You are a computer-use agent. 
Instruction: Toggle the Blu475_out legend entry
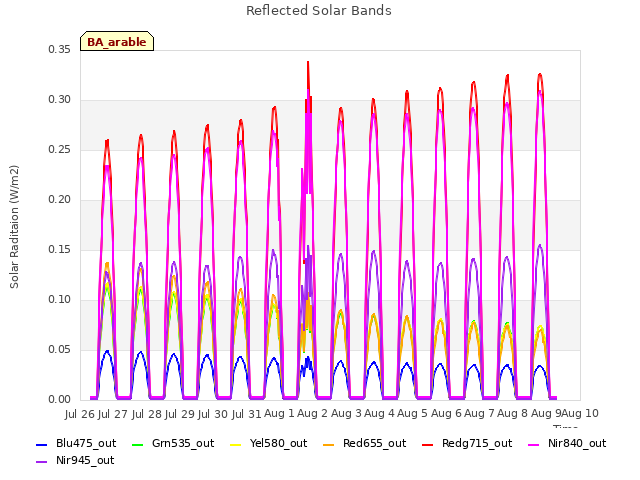click(76, 444)
